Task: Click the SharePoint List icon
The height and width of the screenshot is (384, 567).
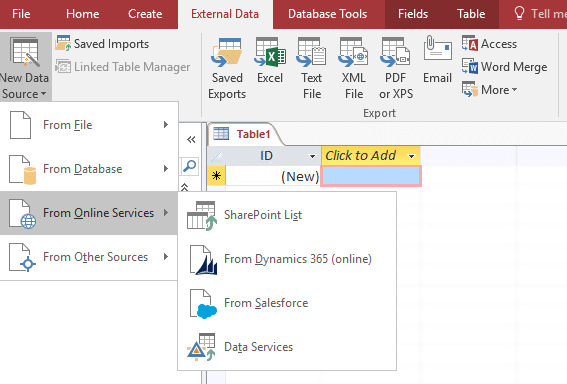Action: (202, 216)
